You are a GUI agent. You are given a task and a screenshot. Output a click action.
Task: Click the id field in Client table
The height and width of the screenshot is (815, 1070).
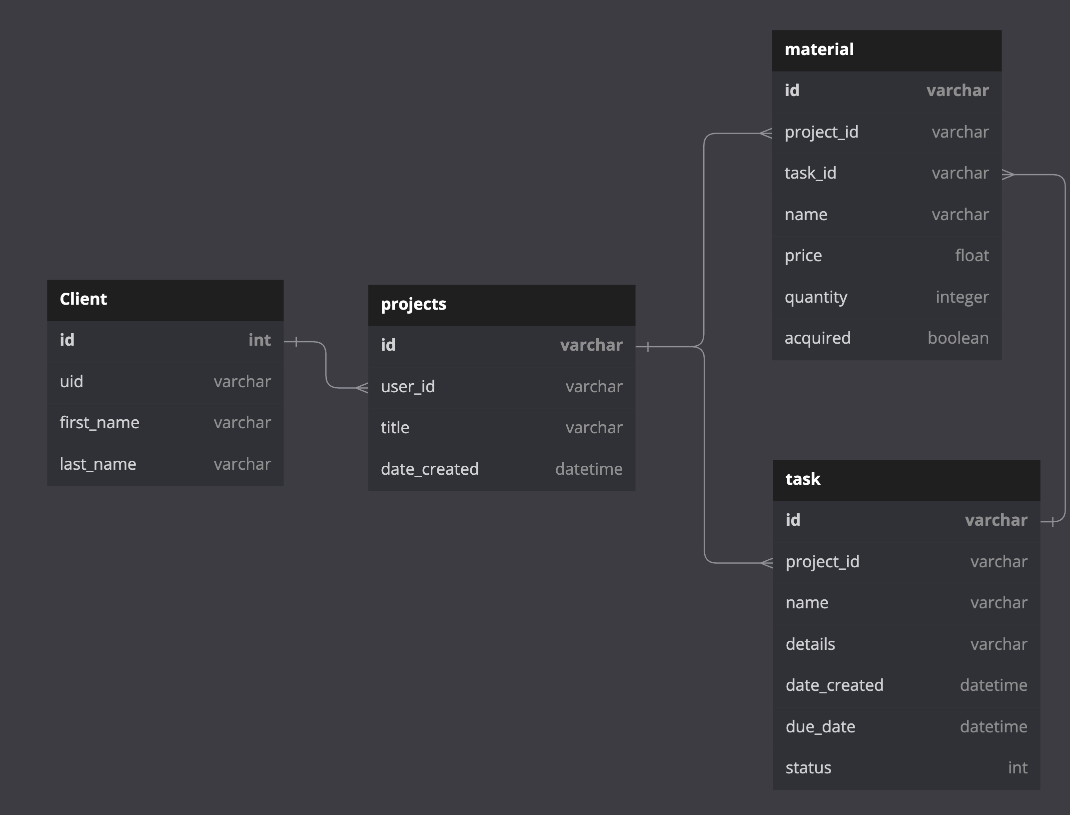(x=67, y=340)
